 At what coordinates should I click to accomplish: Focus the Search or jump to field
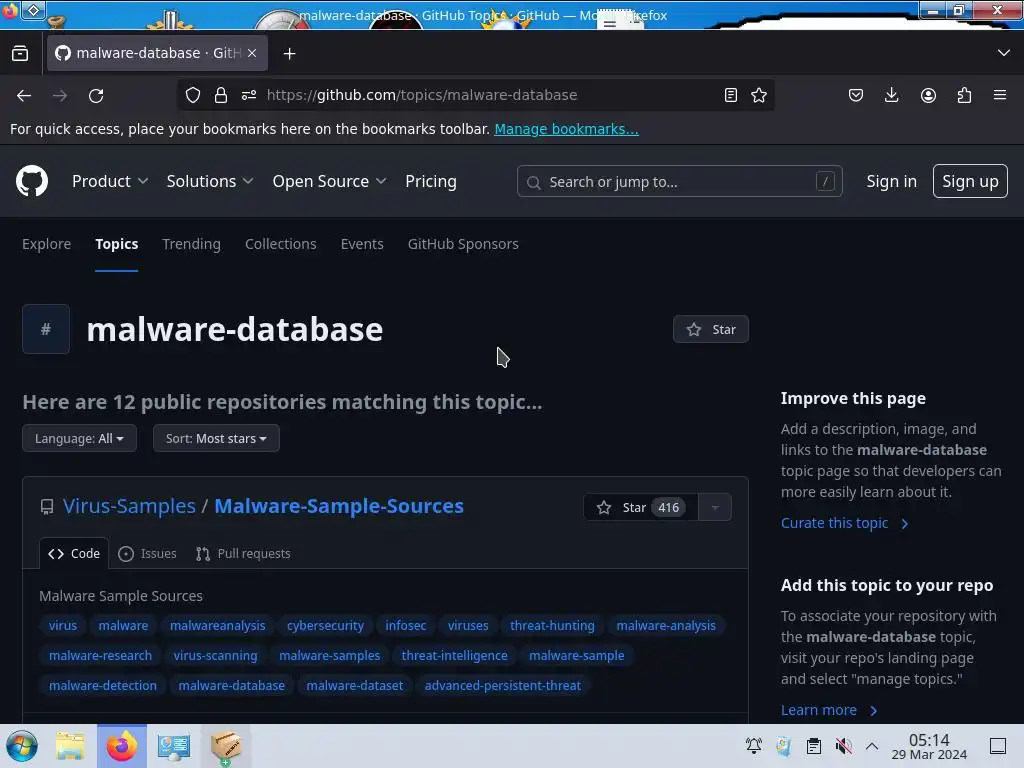tap(679, 182)
